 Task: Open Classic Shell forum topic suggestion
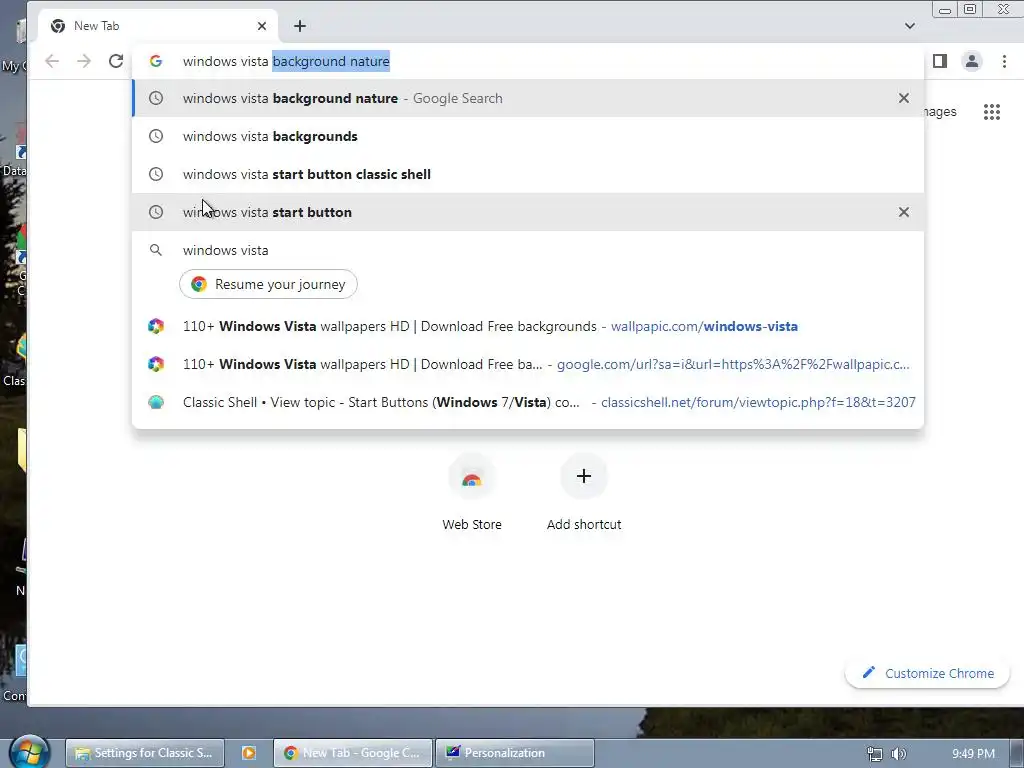528,402
